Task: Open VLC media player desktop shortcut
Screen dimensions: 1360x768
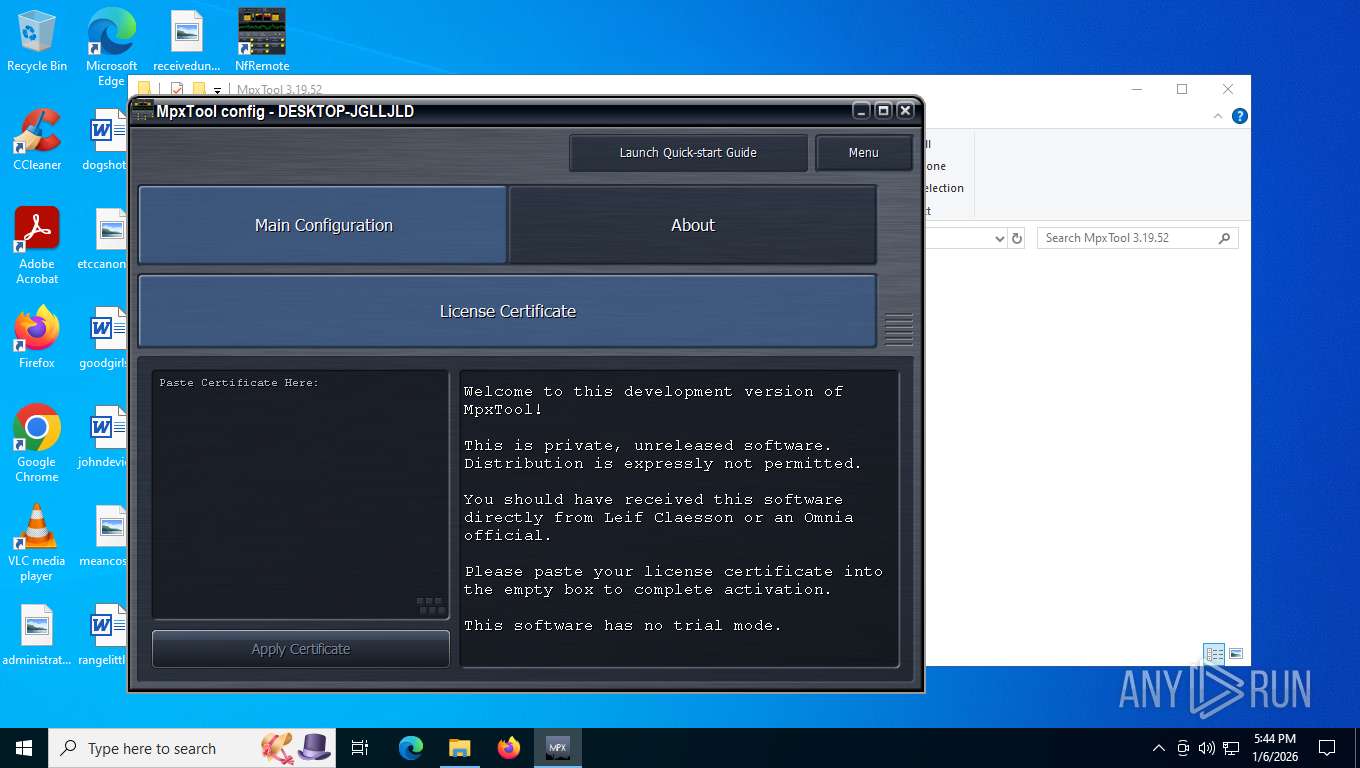Action: point(37,543)
